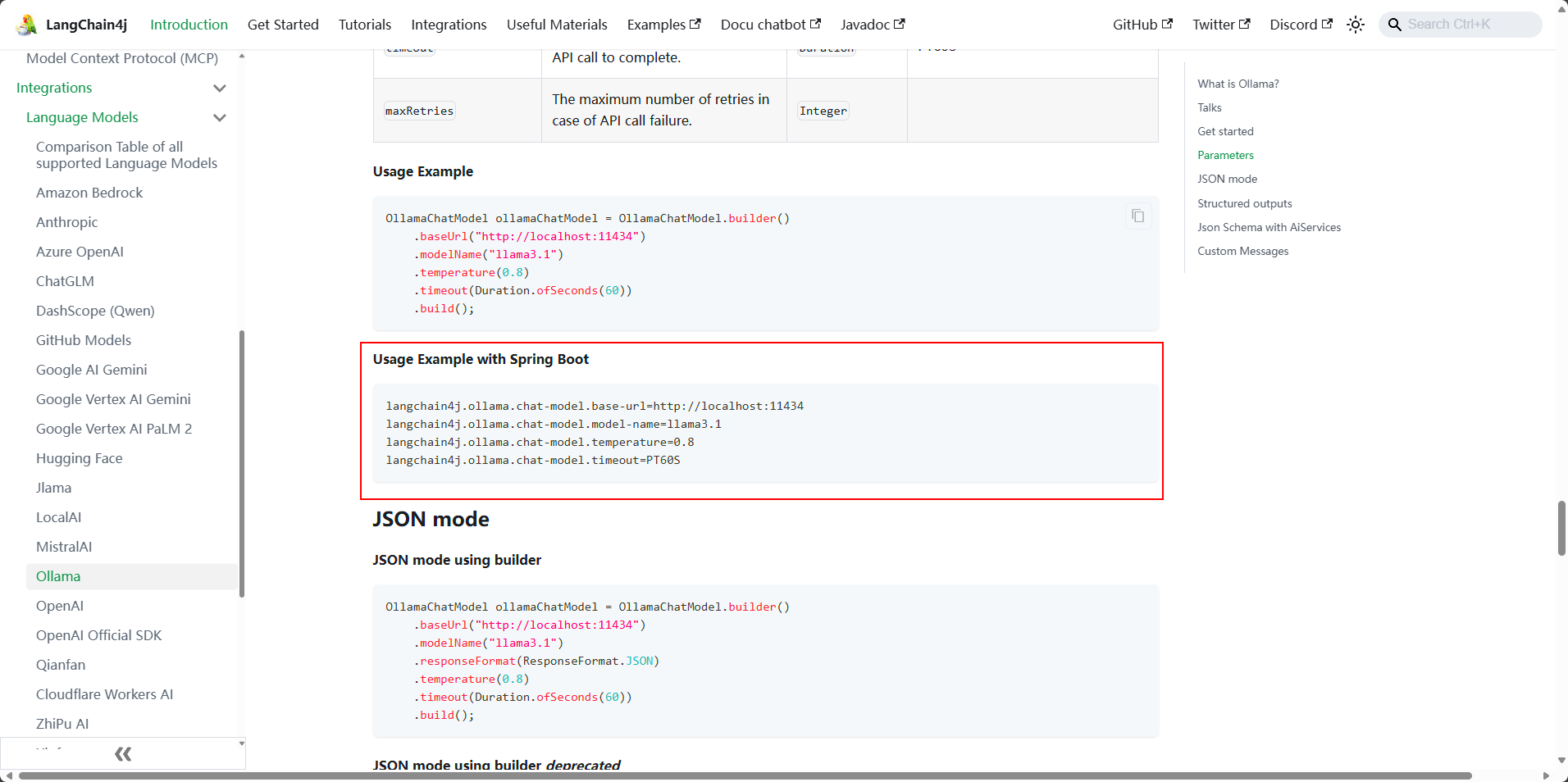Image resolution: width=1568 pixels, height=782 pixels.
Task: Collapse the Language Models chevron
Action: coord(220,117)
